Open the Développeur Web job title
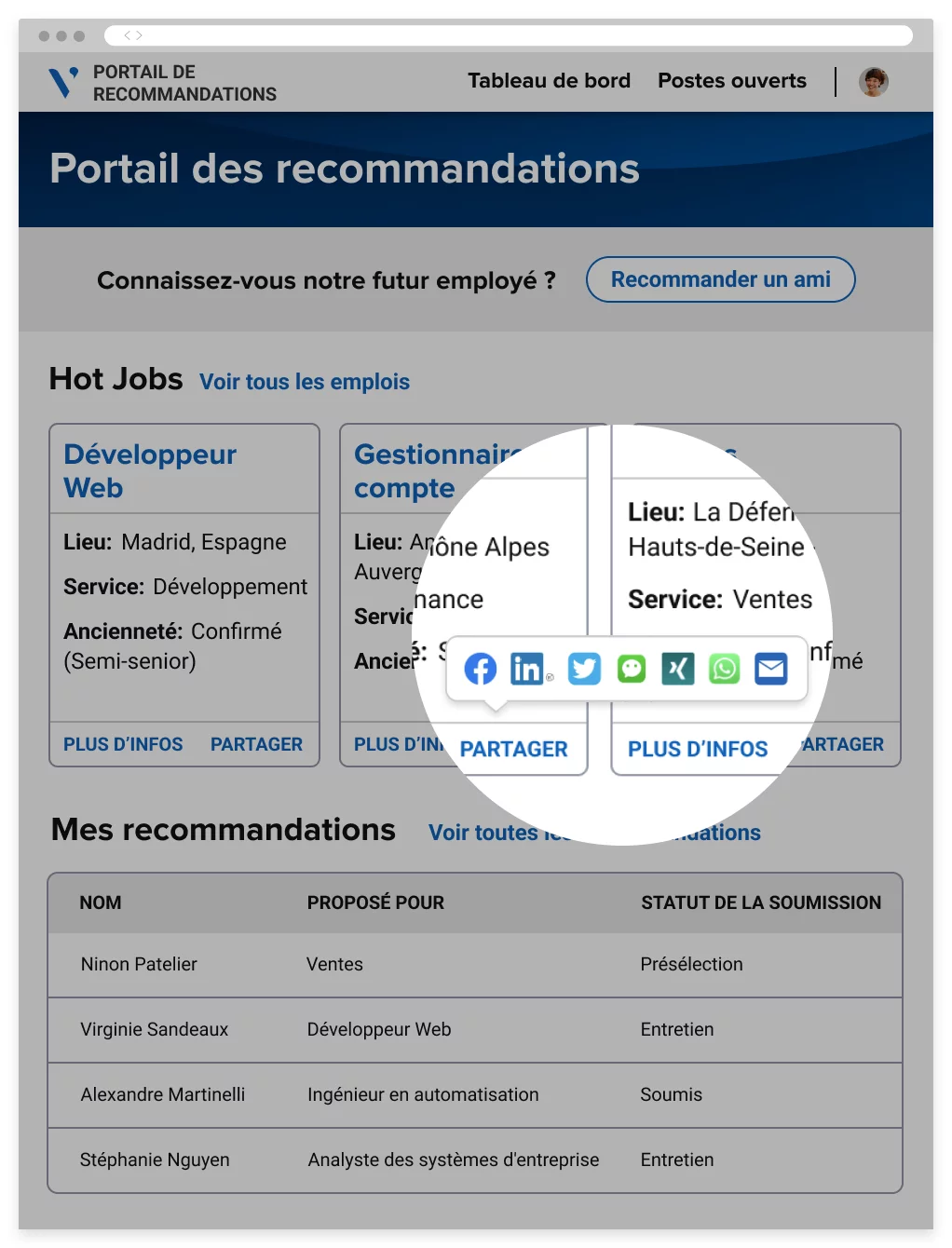952x1248 pixels. (x=150, y=470)
